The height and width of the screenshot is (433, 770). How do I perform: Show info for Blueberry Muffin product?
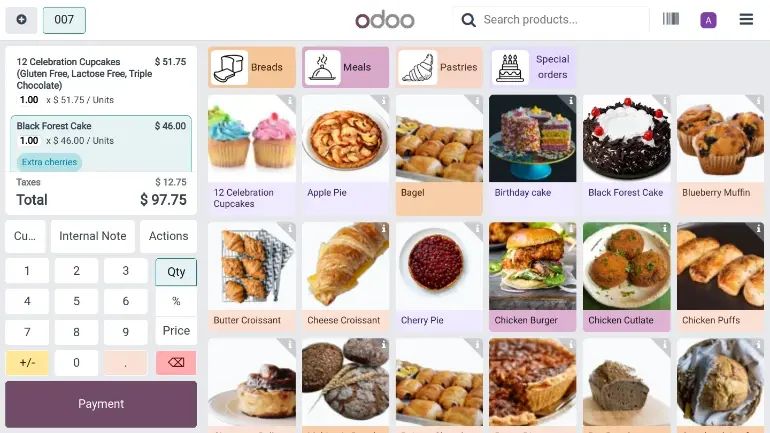tap(758, 102)
